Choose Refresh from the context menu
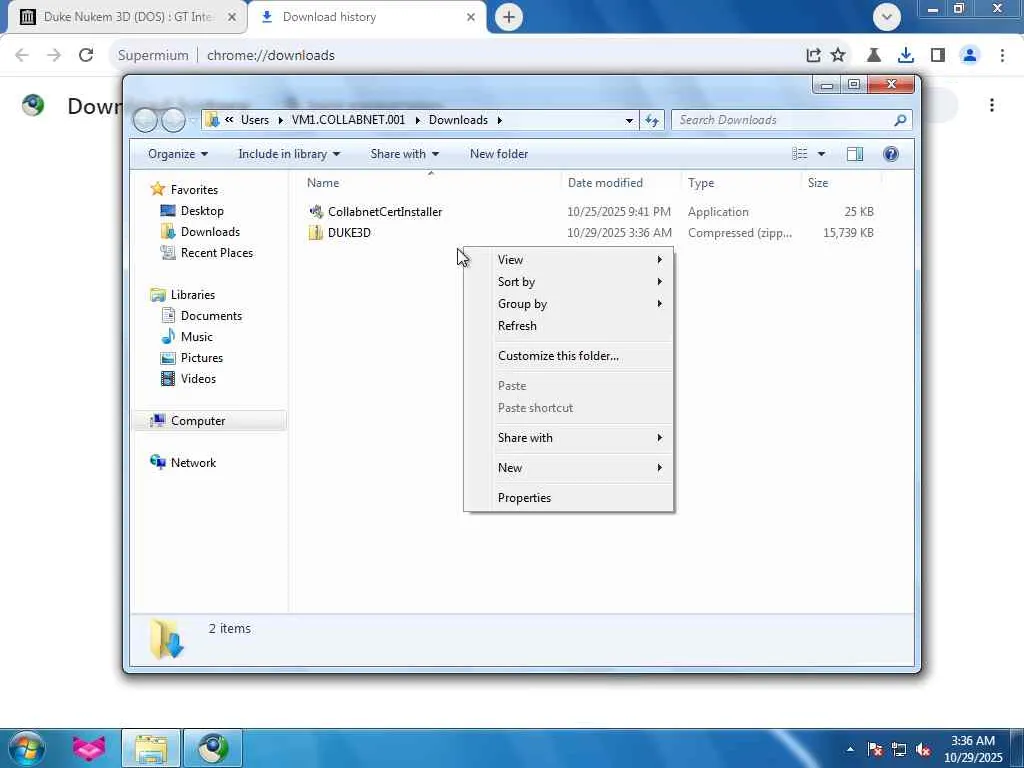Viewport: 1024px width, 768px height. pos(568,326)
